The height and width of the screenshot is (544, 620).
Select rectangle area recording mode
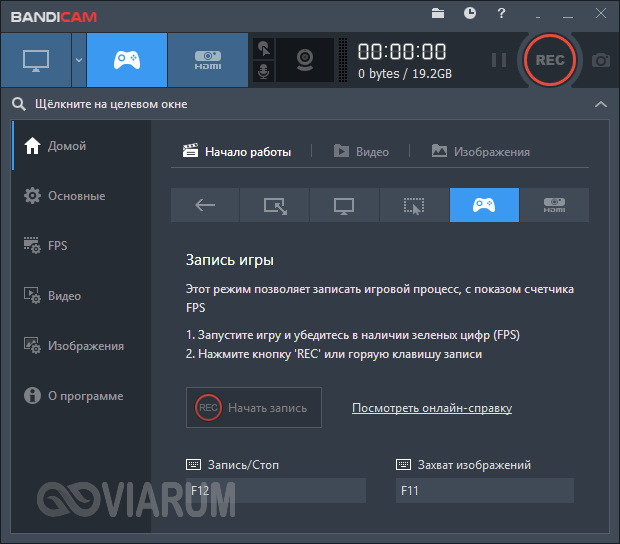coord(275,205)
